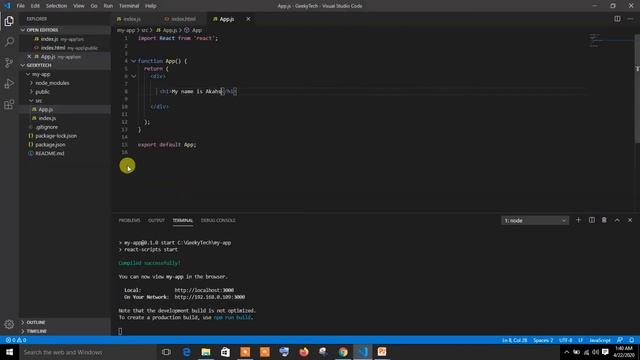Close the App.js editor tab
Viewport: 640px width, 360px height.
[x=248, y=19]
